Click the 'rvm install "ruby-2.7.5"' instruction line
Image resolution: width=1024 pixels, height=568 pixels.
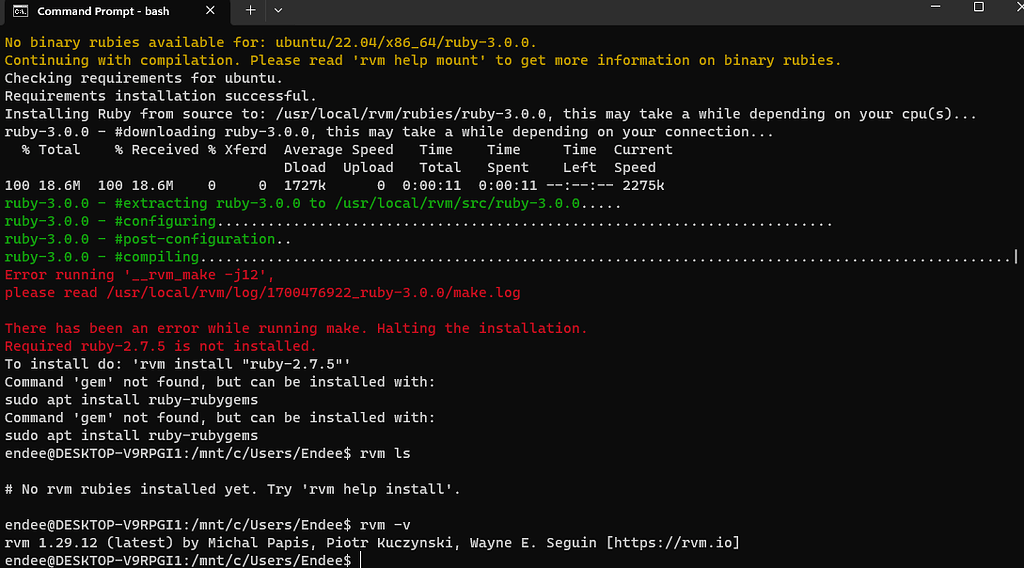[178, 364]
